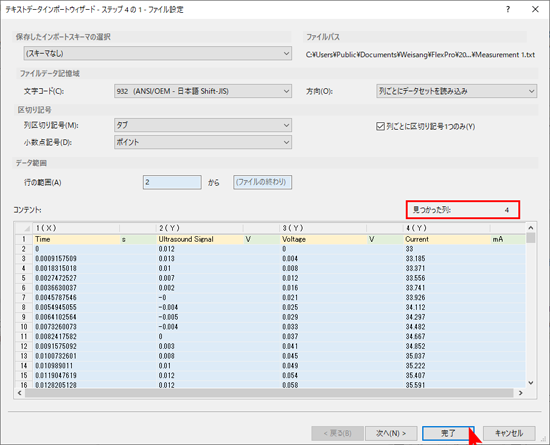Click the horizontal scroll left arrow

point(19,393)
